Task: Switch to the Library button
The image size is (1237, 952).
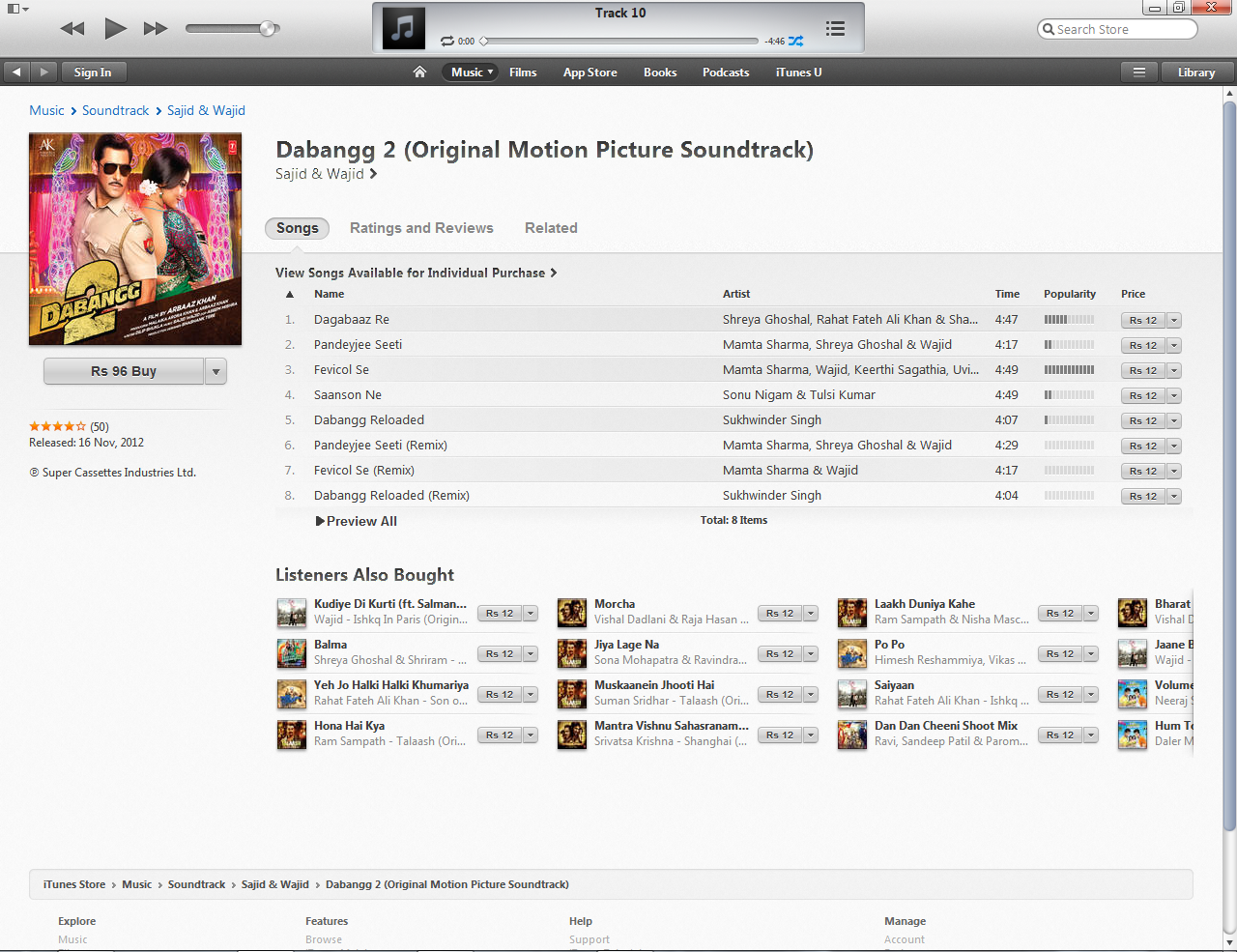Action: click(1196, 72)
